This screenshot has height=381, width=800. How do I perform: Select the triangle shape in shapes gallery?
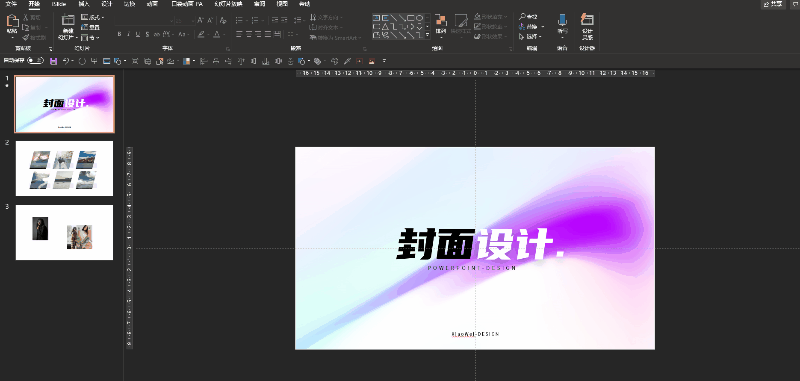[386, 27]
